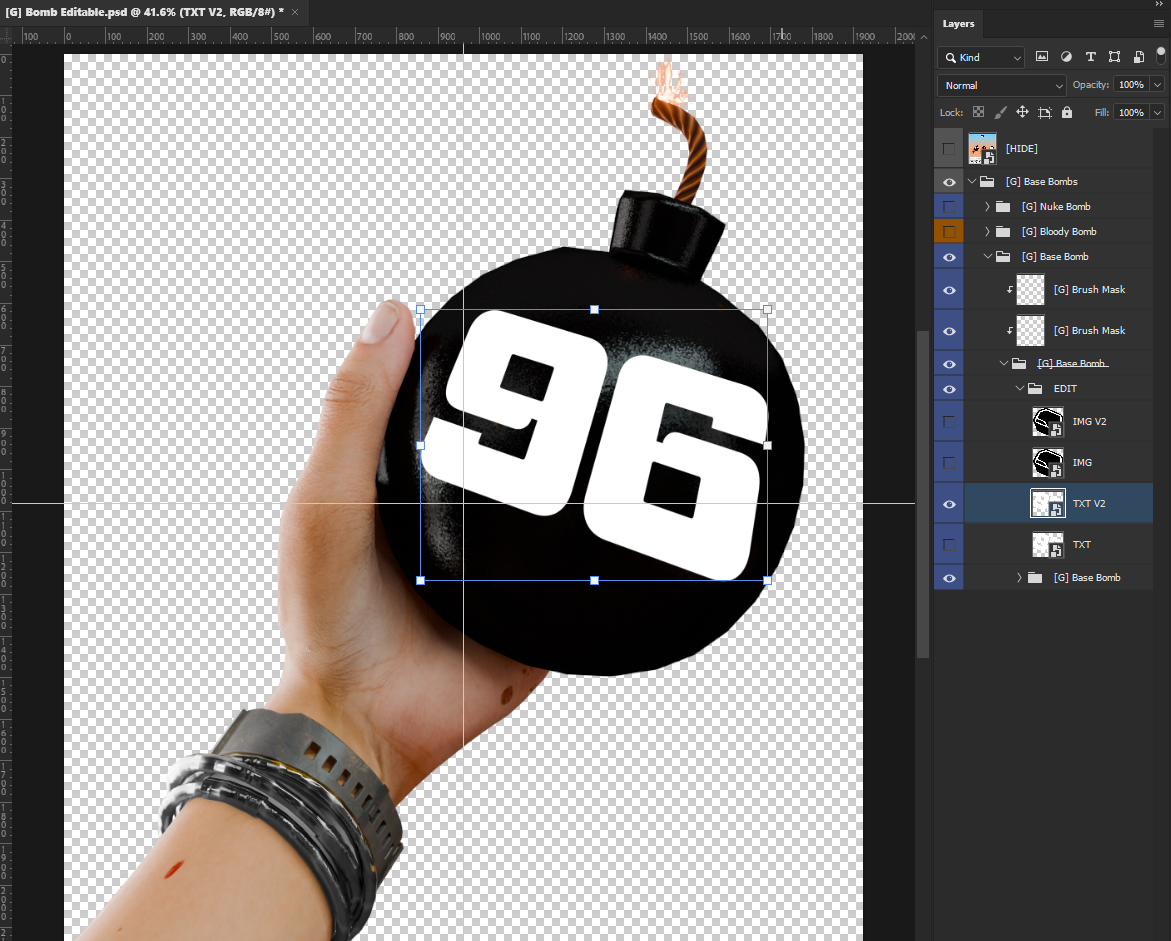1171x941 pixels.
Task: Hide the [G] Base Bombs group
Action: tap(949, 182)
